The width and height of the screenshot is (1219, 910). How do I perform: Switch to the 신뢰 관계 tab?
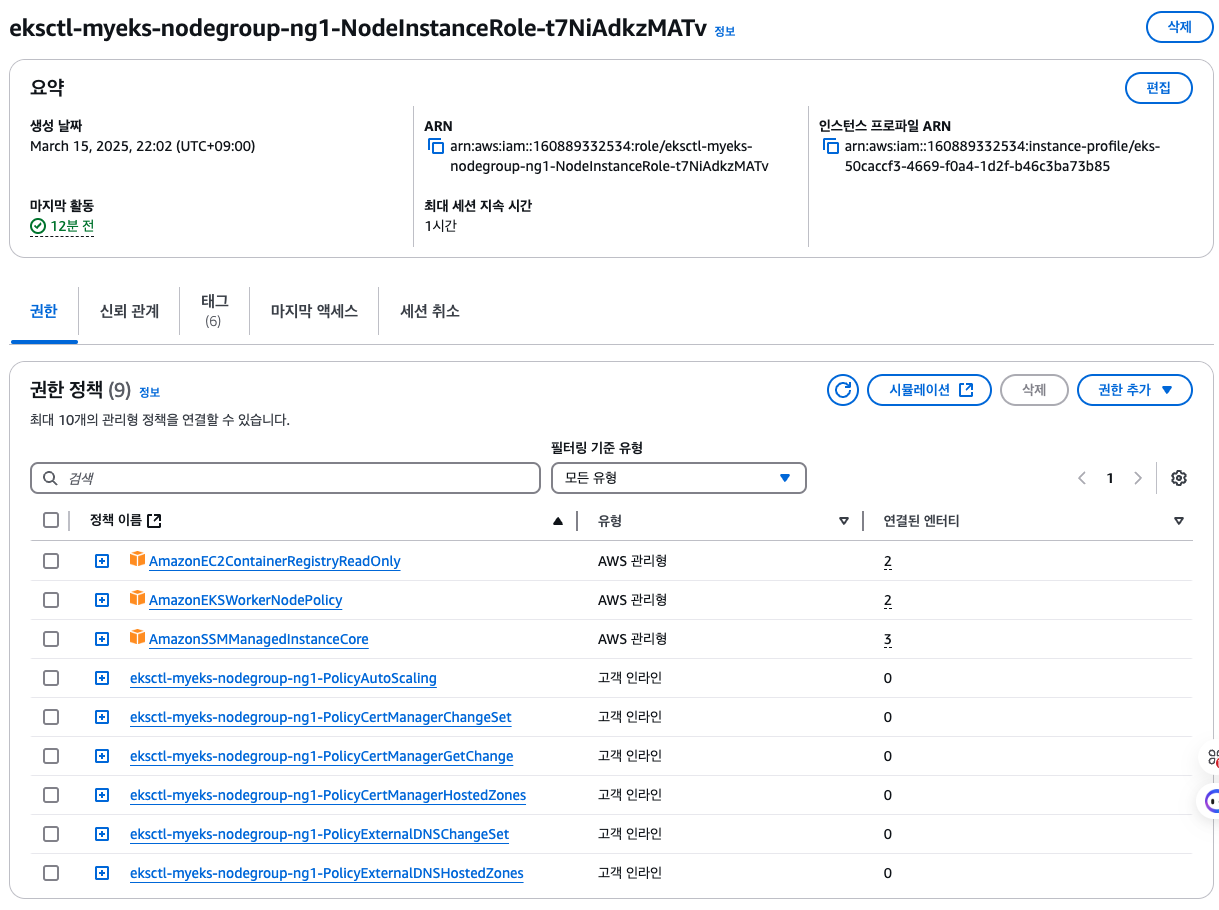pyautogui.click(x=129, y=311)
